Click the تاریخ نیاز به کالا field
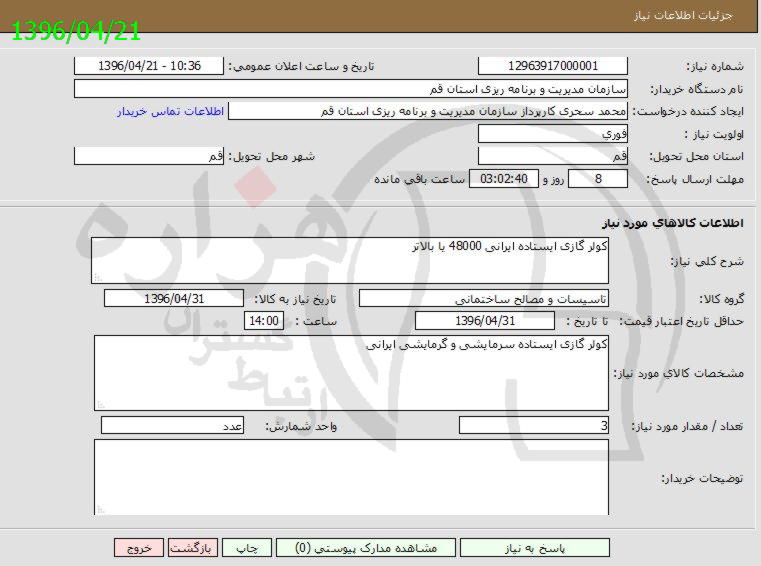The height and width of the screenshot is (566, 761). tap(174, 299)
